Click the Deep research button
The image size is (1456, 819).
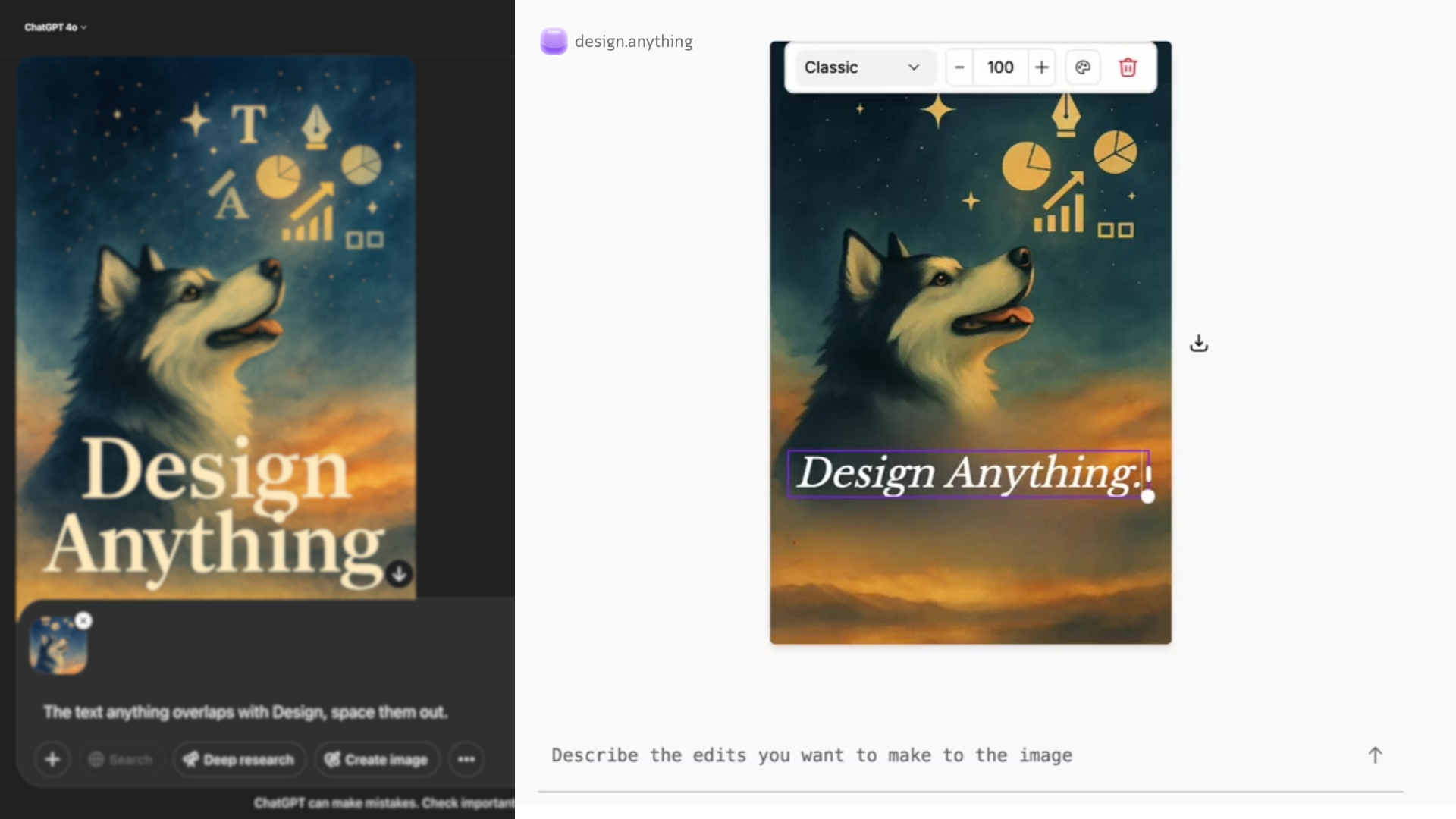(239, 759)
